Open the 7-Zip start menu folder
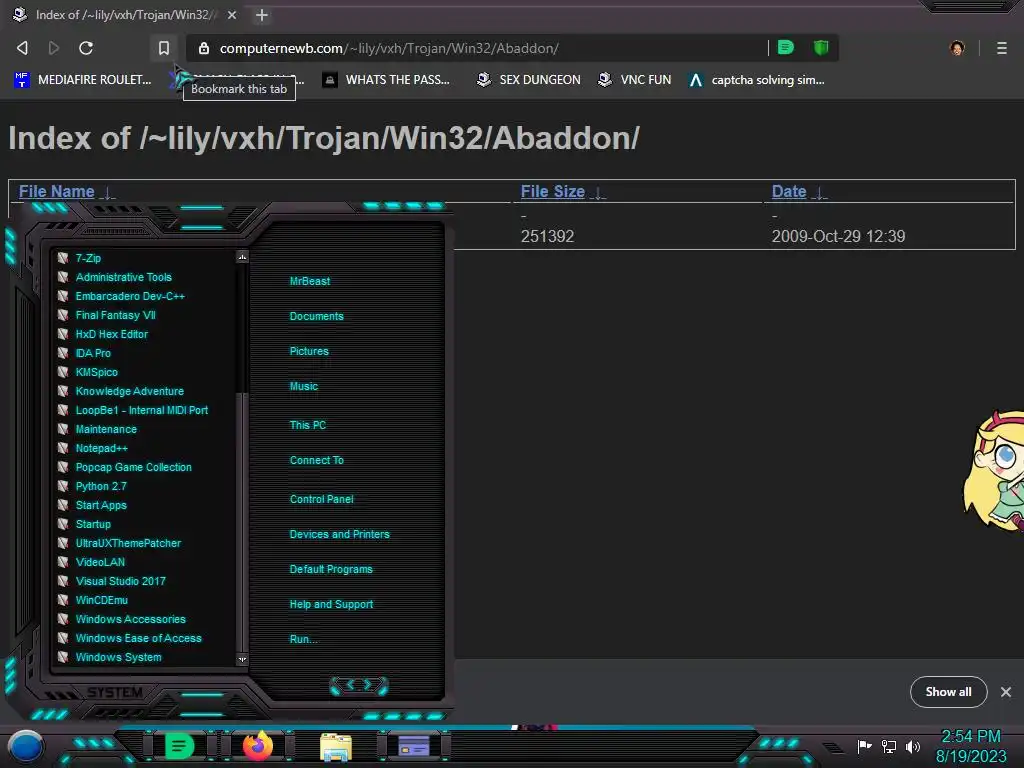This screenshot has width=1024, height=768. point(88,258)
